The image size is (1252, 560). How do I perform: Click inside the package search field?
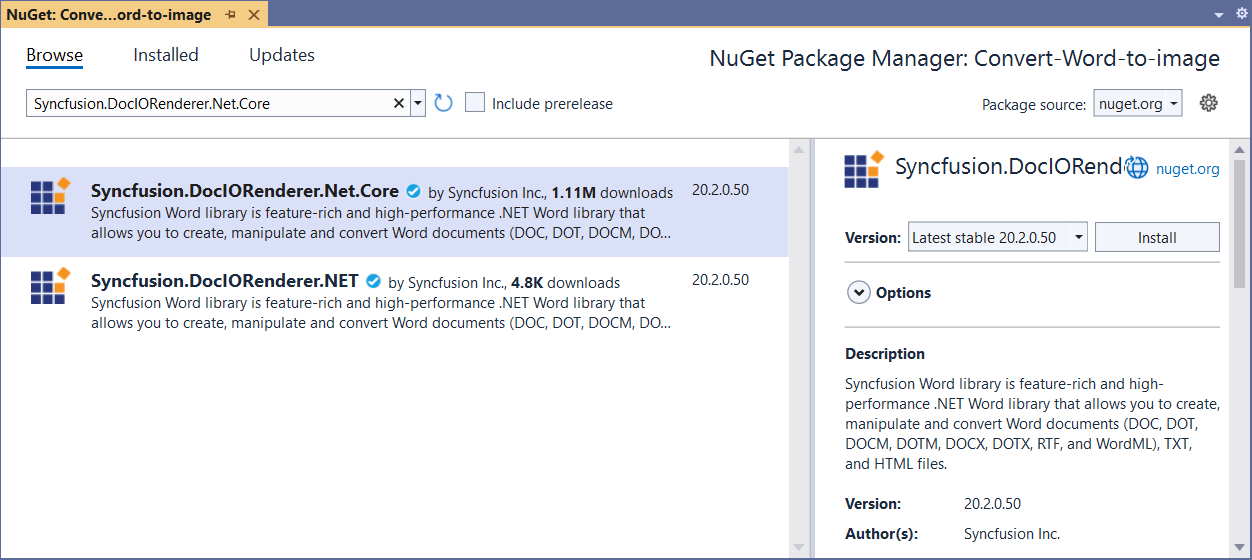(x=210, y=103)
